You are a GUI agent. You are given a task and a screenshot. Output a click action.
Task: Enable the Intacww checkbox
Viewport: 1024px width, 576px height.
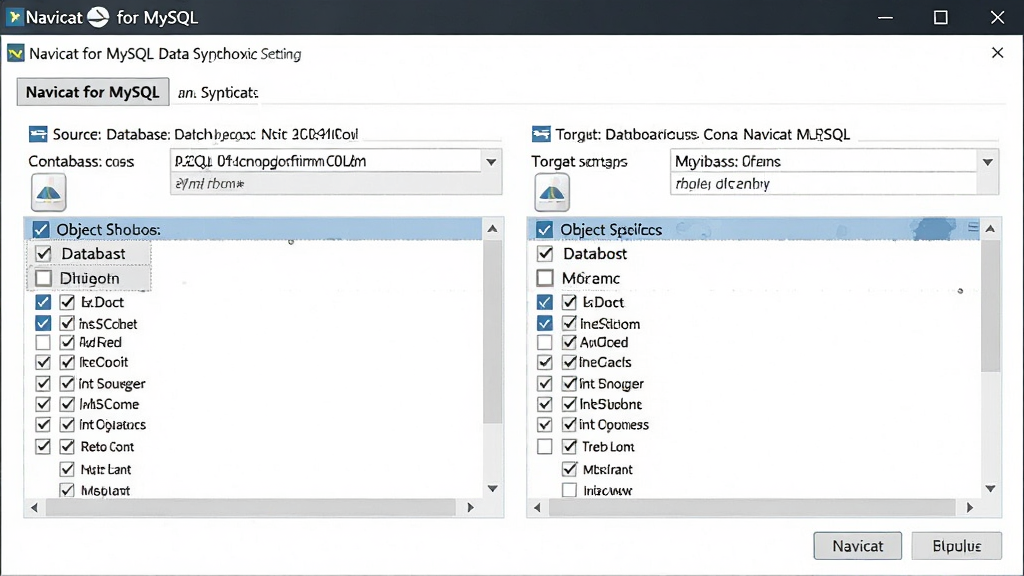point(569,490)
